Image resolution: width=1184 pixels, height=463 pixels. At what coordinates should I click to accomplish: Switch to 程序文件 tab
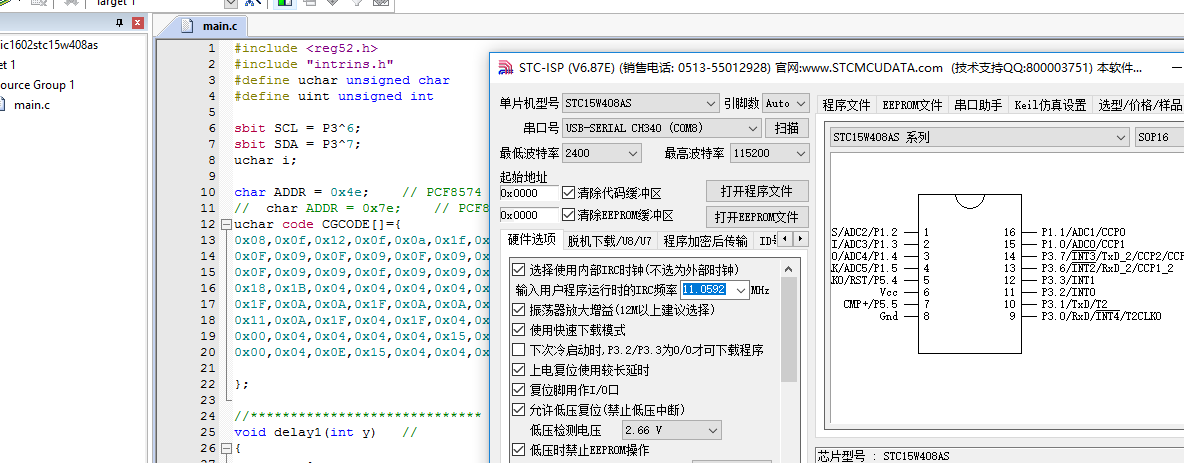coord(846,105)
